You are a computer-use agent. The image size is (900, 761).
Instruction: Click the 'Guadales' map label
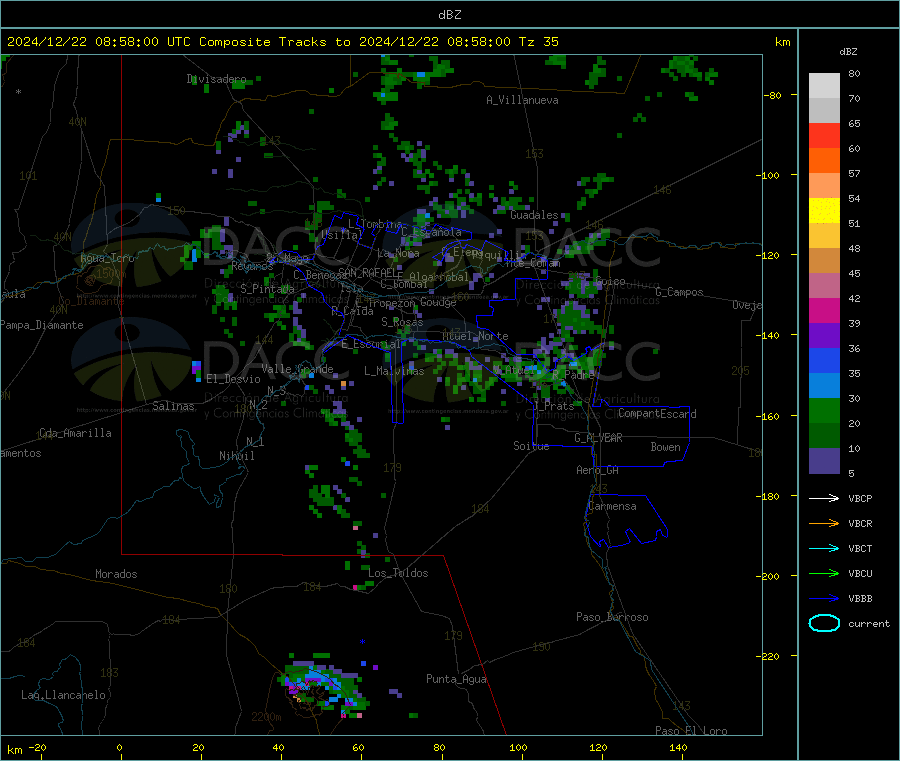point(534,215)
